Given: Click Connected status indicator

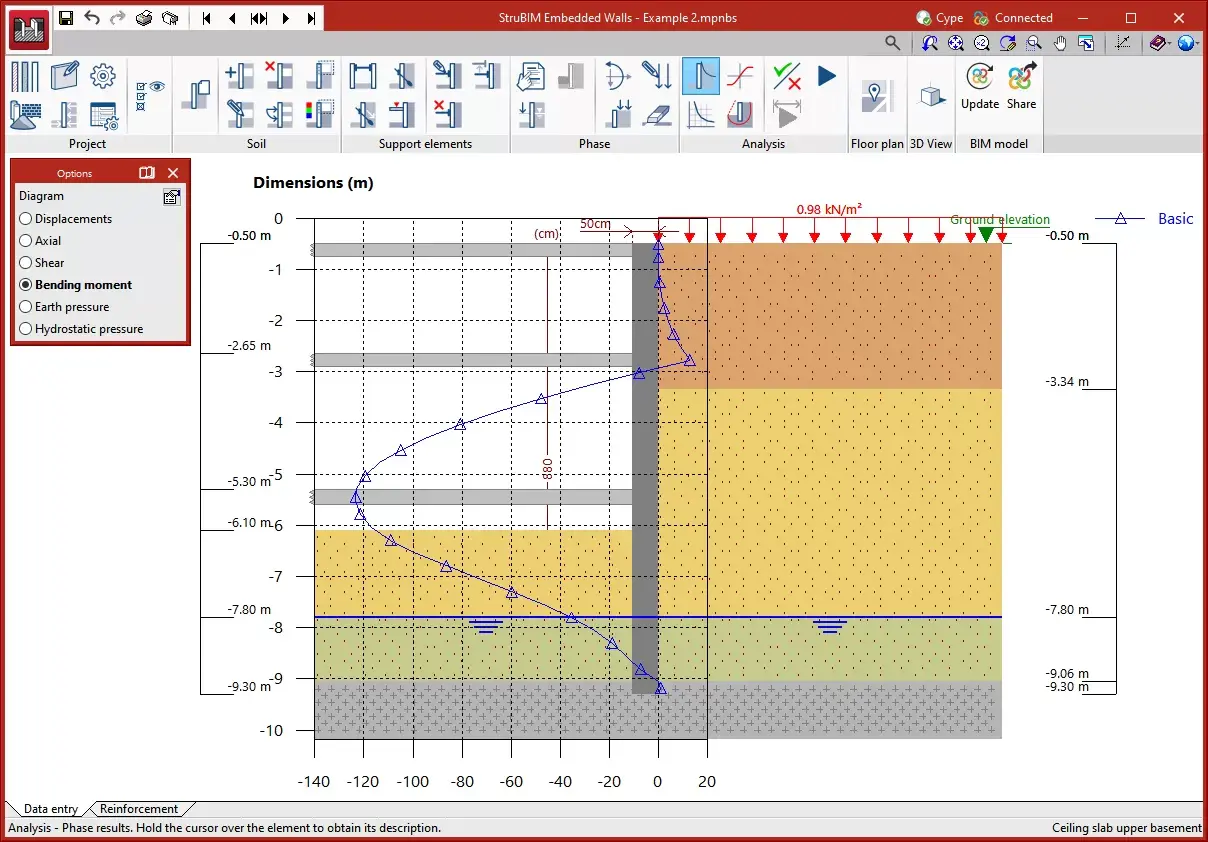Looking at the screenshot, I should tap(1012, 18).
